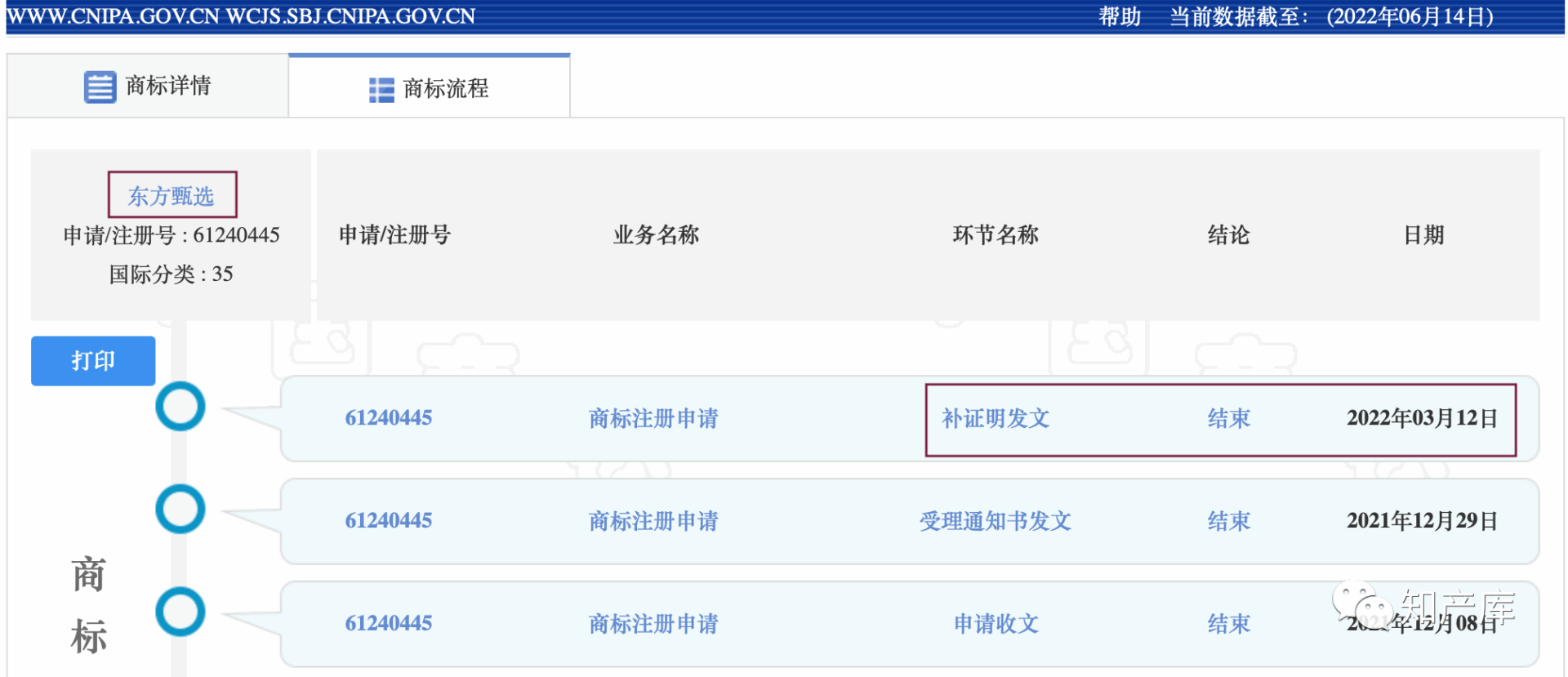The width and height of the screenshot is (1568, 677).
Task: Click the 商标详情 document icon
Action: coord(100,87)
